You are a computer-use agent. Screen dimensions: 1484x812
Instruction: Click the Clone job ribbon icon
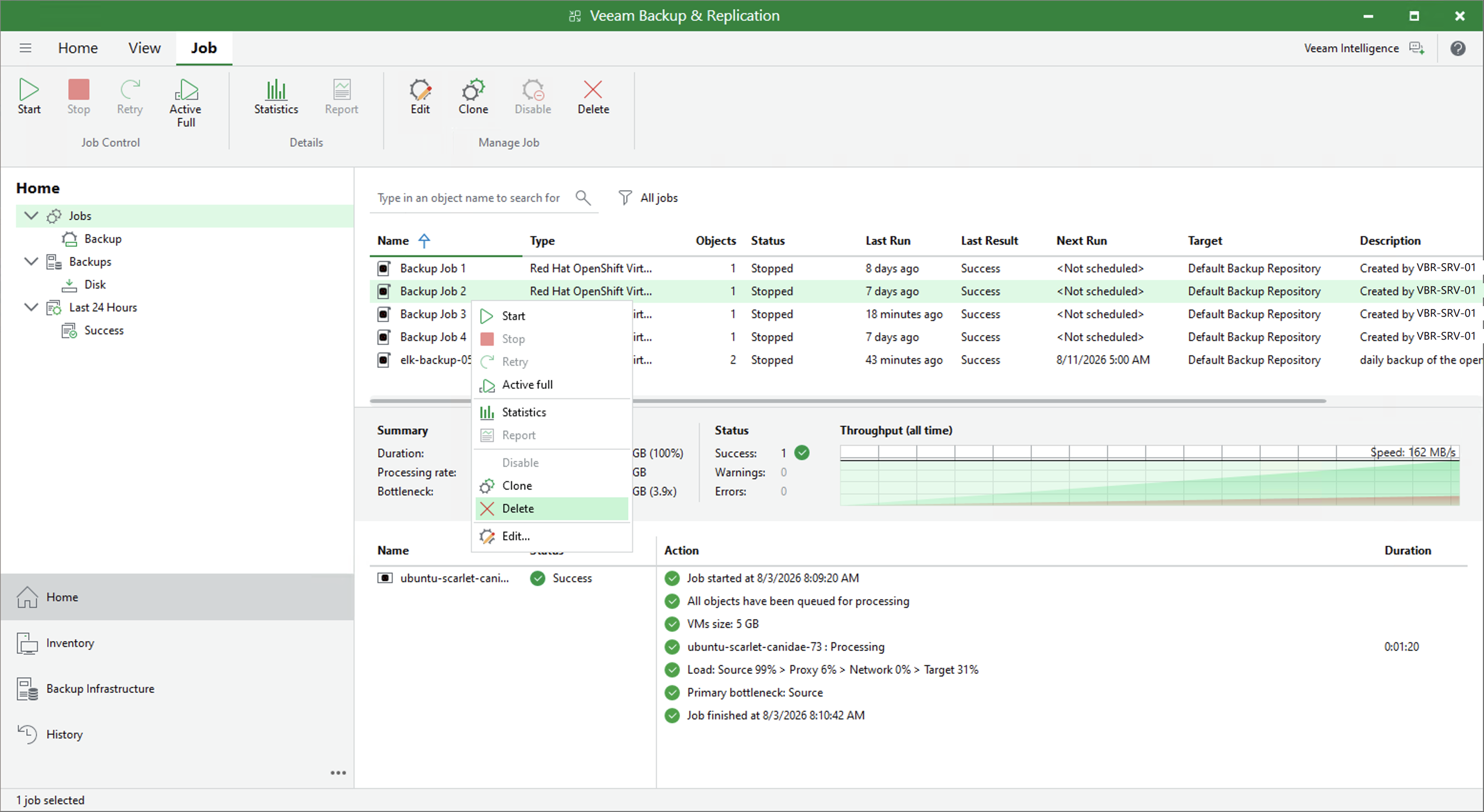pos(473,89)
